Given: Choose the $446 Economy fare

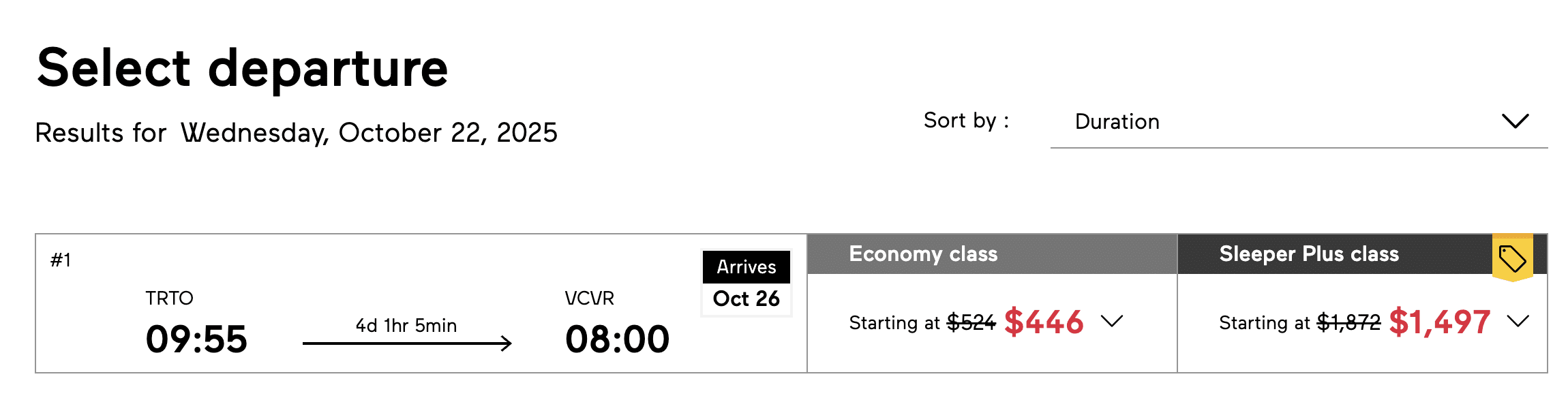Looking at the screenshot, I should 1044,322.
